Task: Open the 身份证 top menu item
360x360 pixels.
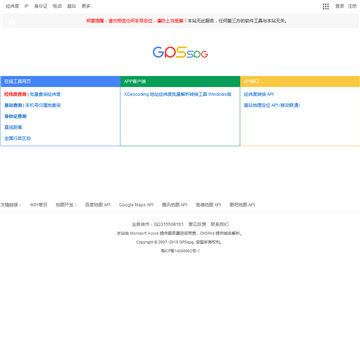Action: [41, 6]
